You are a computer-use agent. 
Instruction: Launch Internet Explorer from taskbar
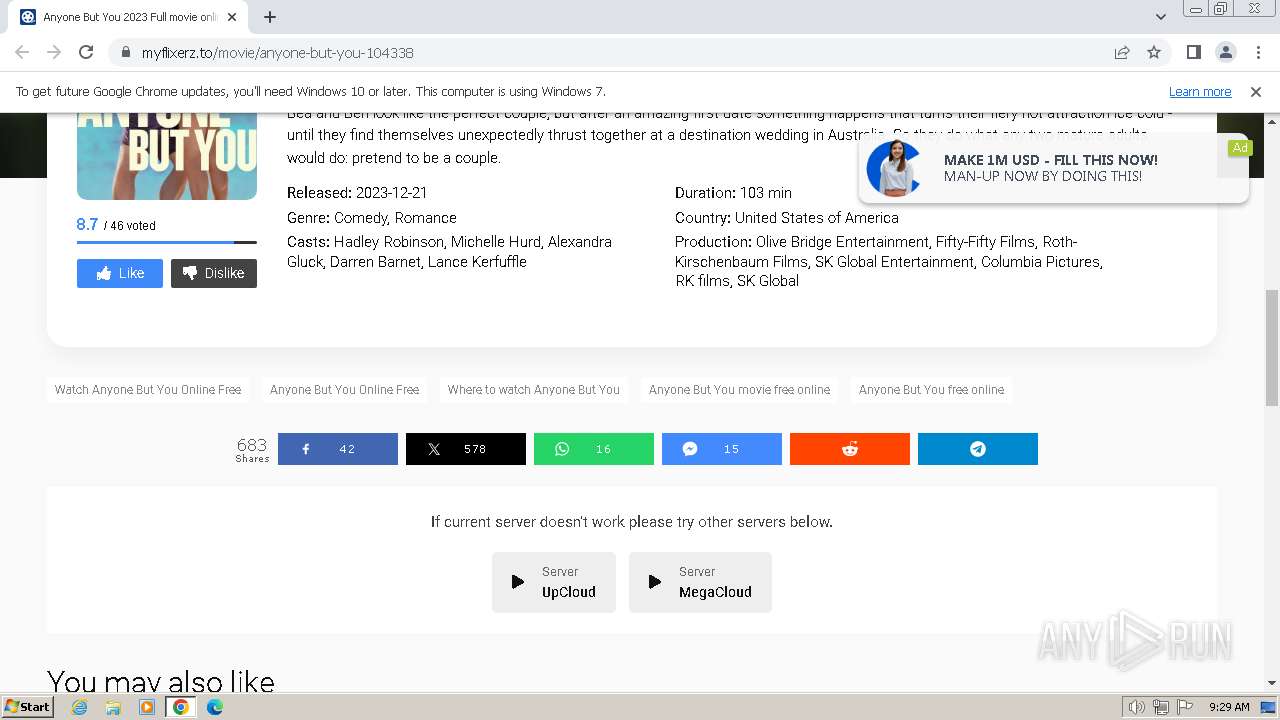[x=80, y=707]
